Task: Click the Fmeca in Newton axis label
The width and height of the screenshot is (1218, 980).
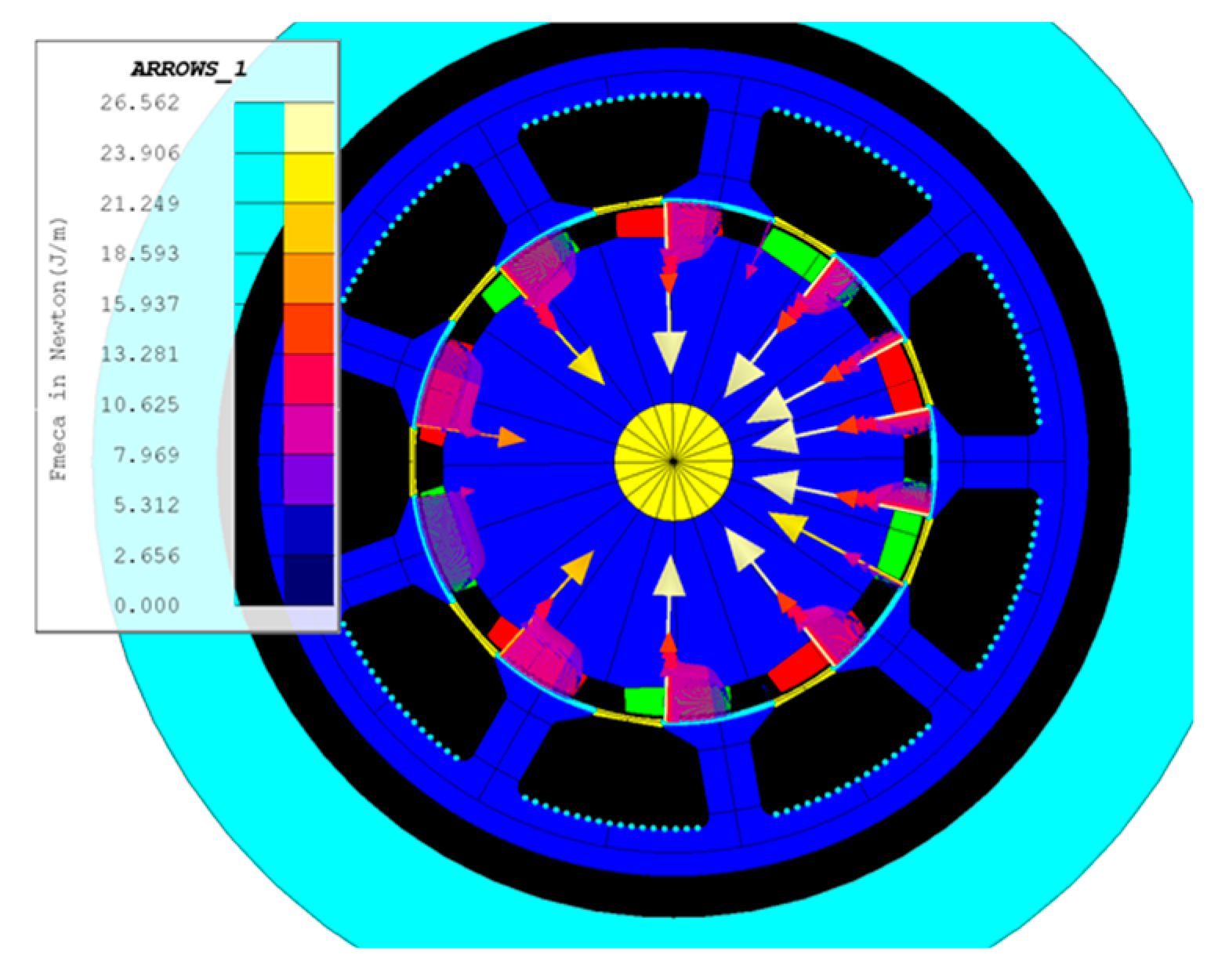Action: [x=60, y=350]
